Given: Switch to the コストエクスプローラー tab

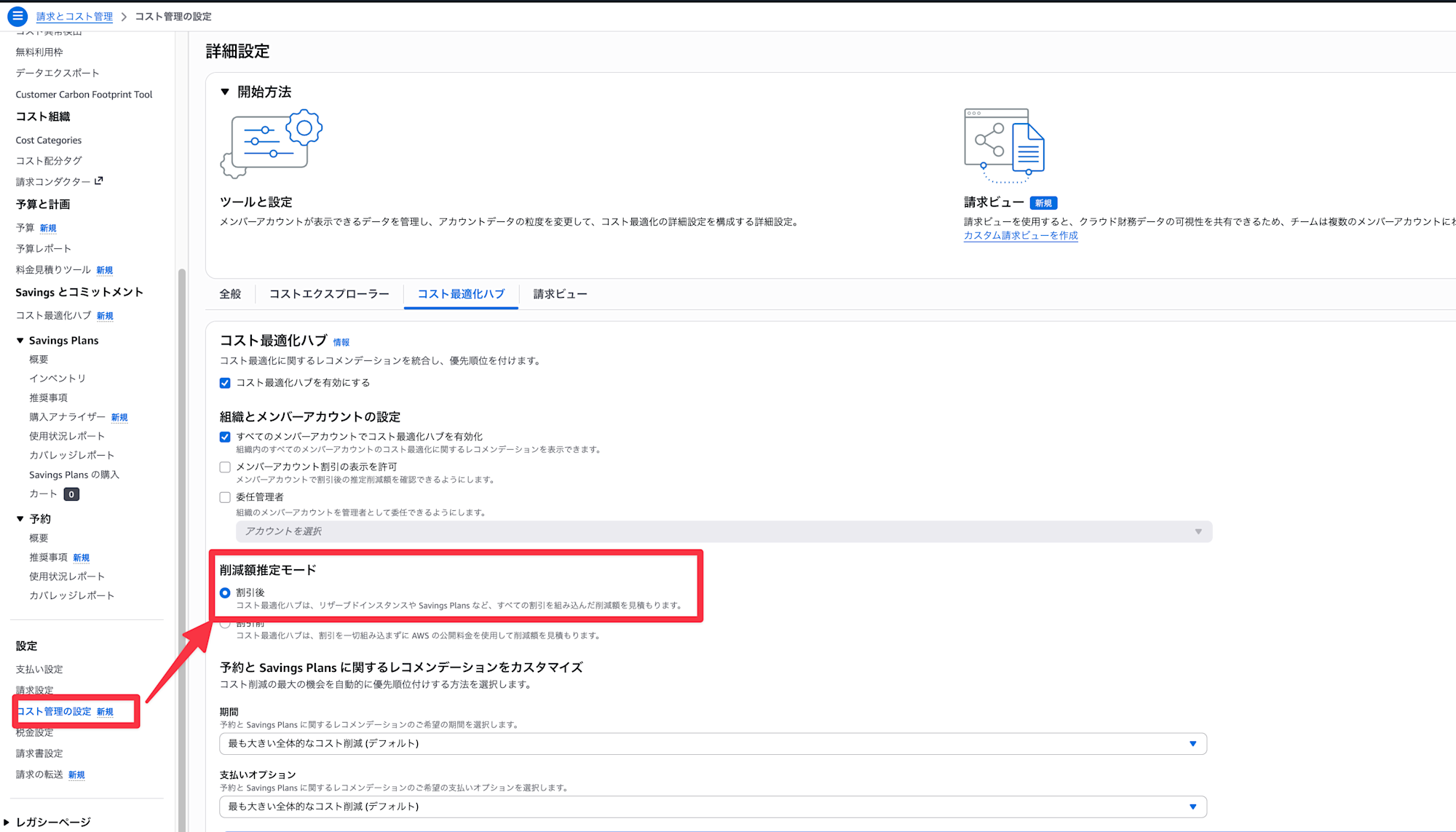Looking at the screenshot, I should click(329, 294).
